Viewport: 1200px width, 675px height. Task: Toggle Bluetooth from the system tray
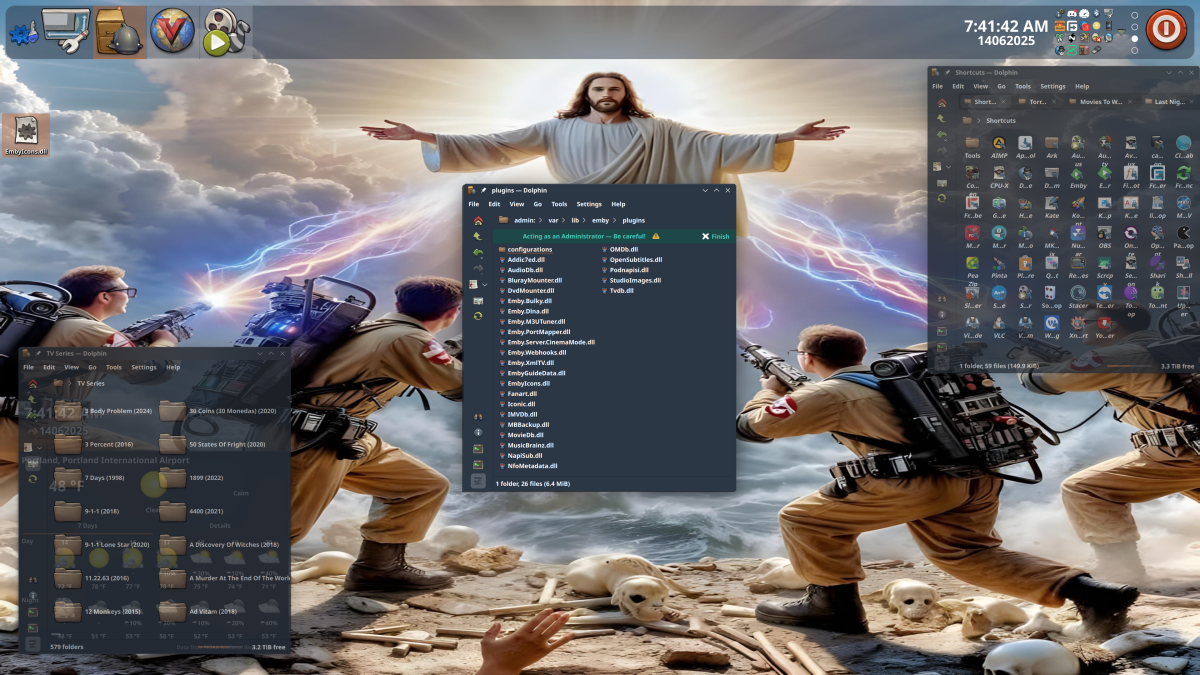tap(1096, 13)
